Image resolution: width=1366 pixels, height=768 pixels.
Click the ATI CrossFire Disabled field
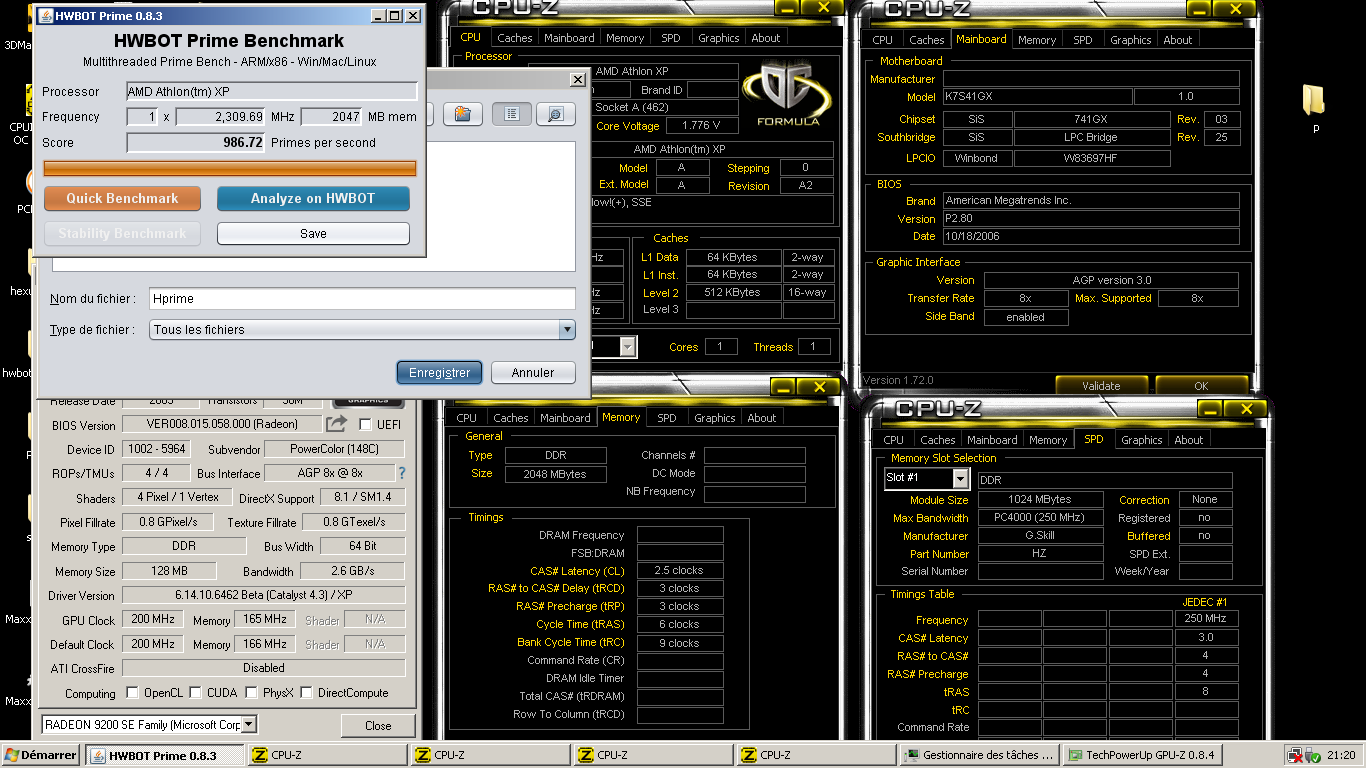pyautogui.click(x=264, y=667)
